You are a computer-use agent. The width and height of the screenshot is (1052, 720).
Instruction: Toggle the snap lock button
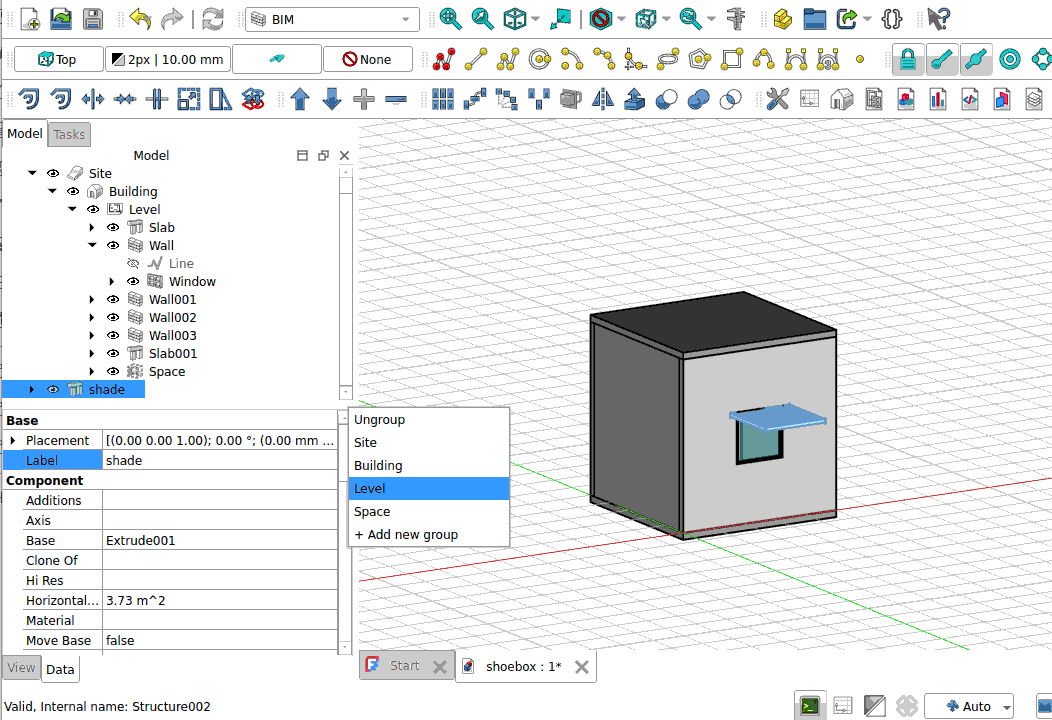tap(907, 60)
